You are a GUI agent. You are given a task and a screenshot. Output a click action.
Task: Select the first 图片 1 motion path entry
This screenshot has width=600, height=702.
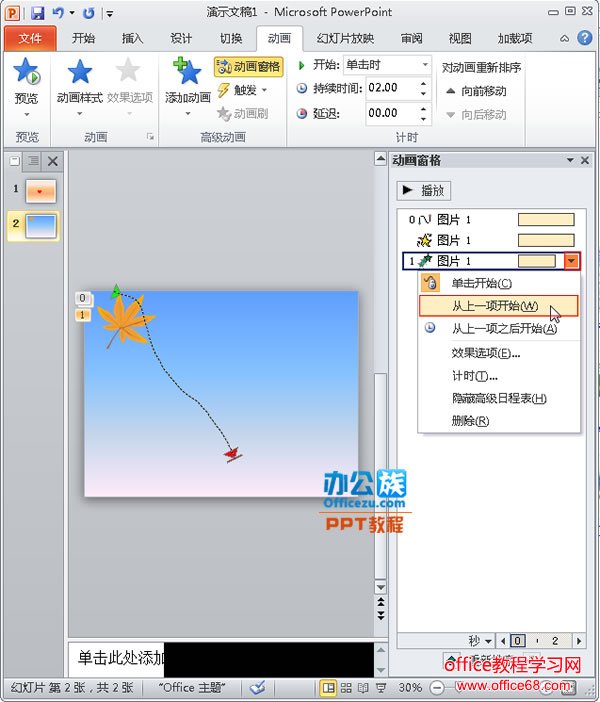coord(490,219)
